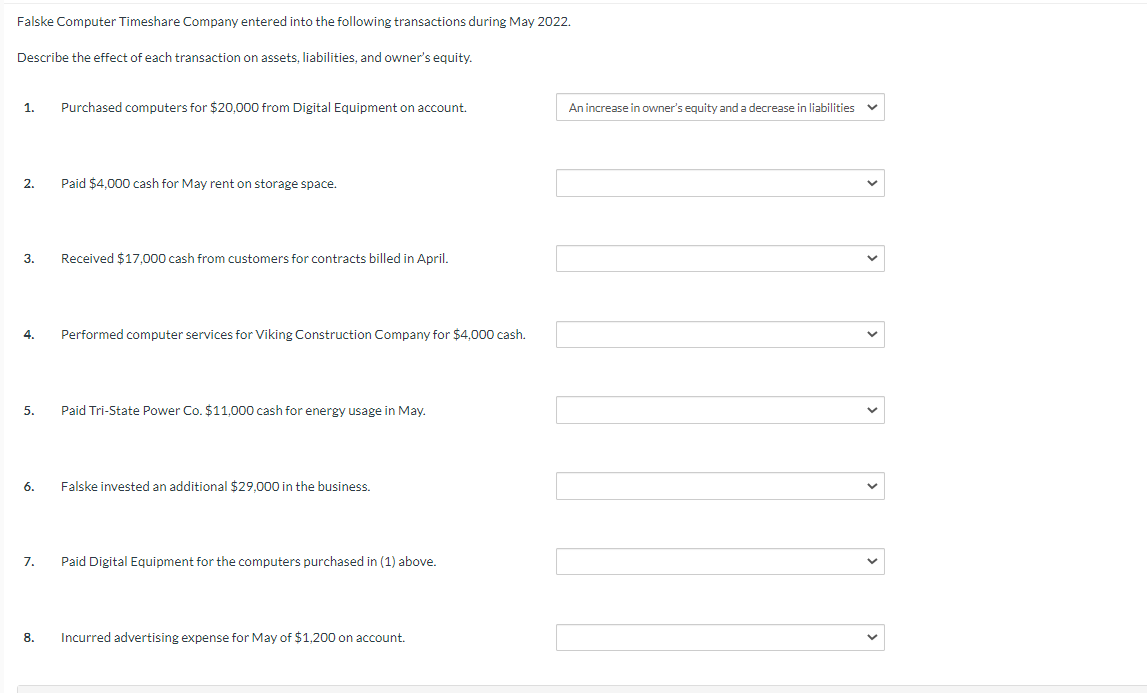Open the dropdown next to the Viking Construction transaction

(x=719, y=334)
